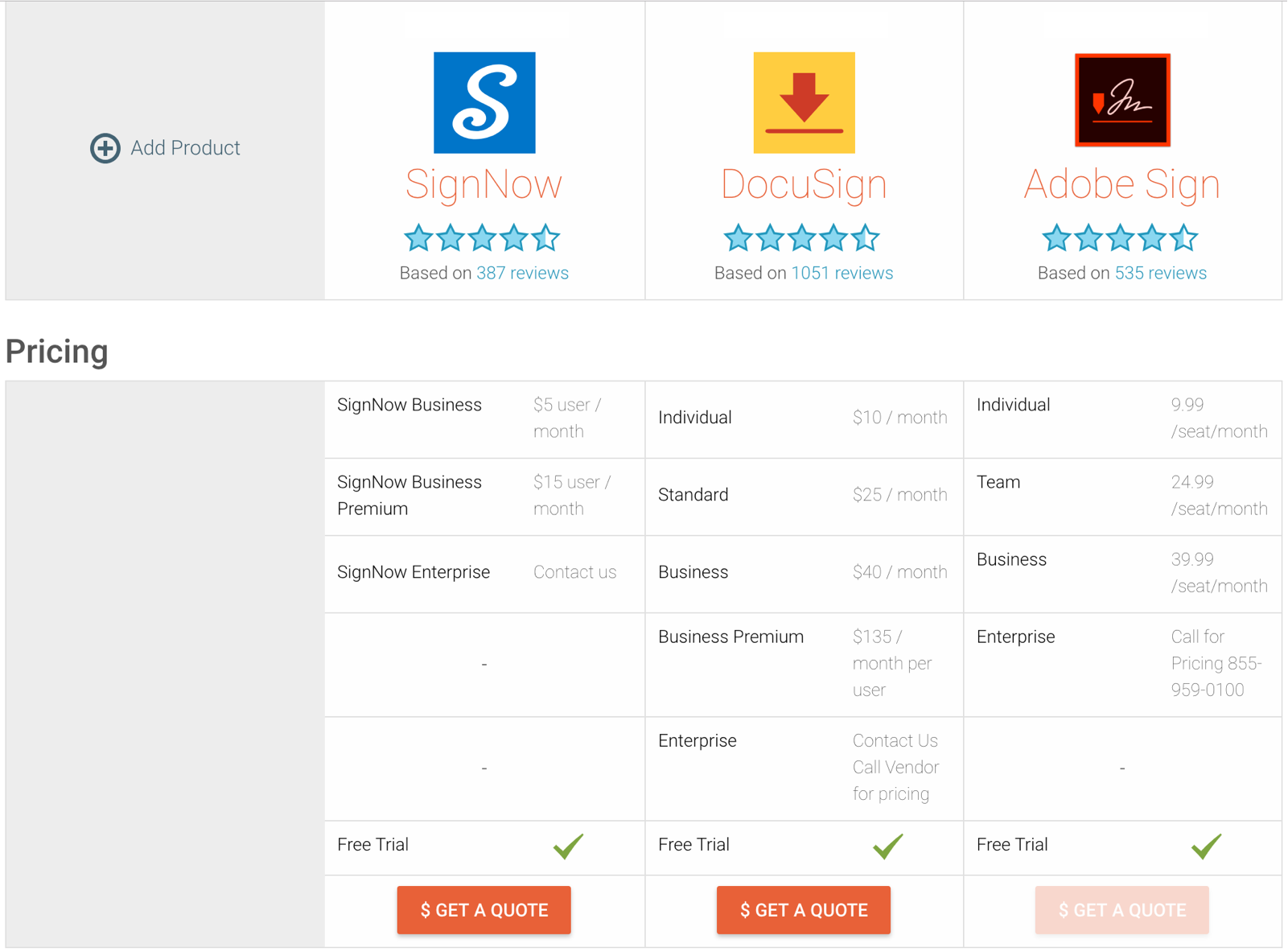
Task: Open the Adobe Sign product title
Action: pos(1121,184)
